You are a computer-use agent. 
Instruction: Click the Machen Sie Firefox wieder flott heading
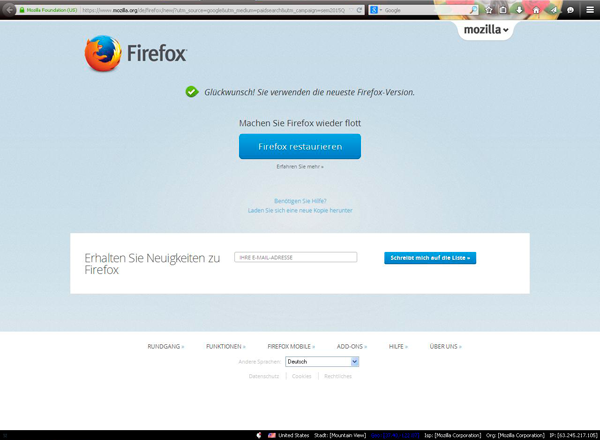click(300, 123)
